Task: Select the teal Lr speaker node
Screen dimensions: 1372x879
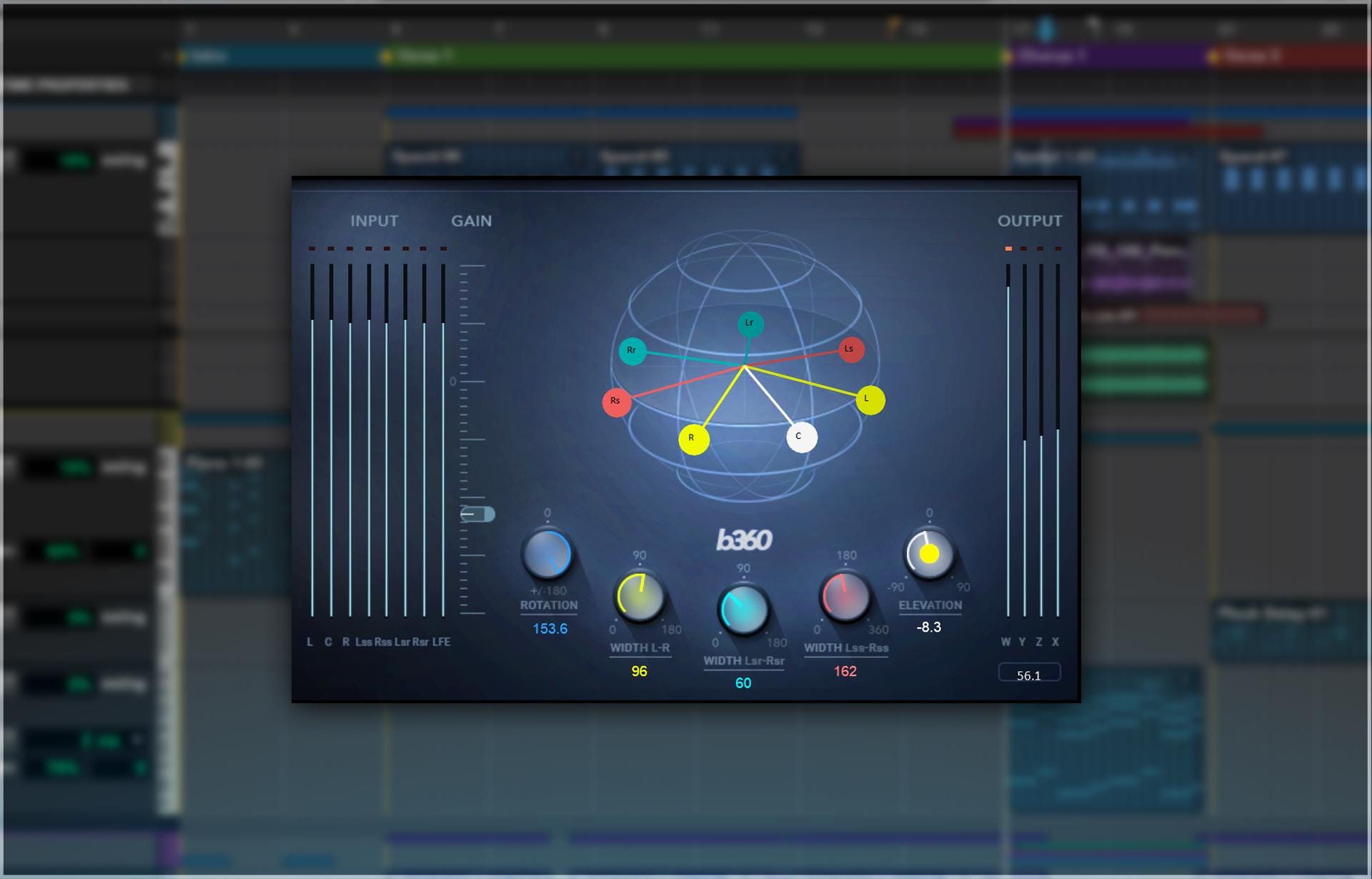Action: click(x=750, y=324)
